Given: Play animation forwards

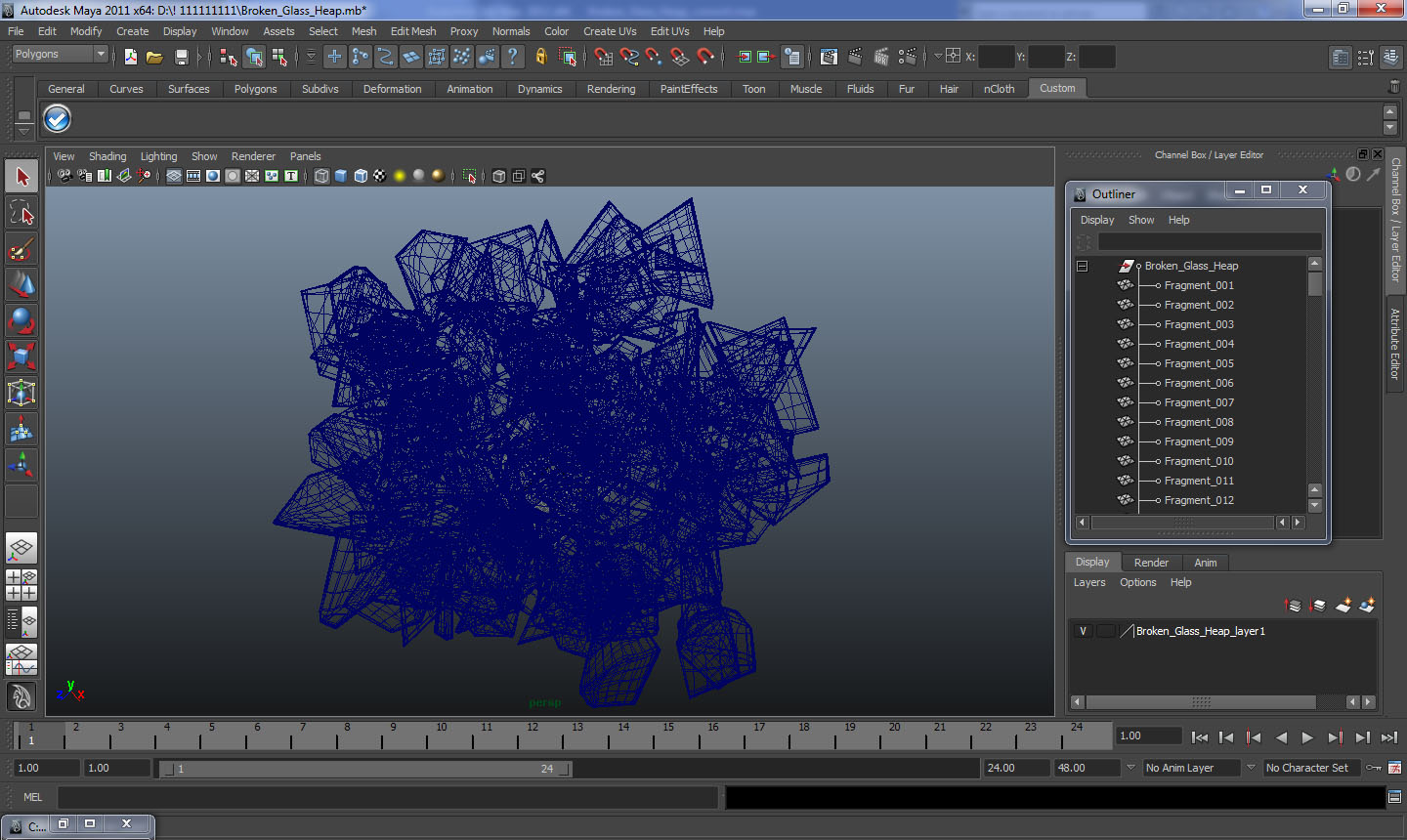Looking at the screenshot, I should click(x=1307, y=737).
